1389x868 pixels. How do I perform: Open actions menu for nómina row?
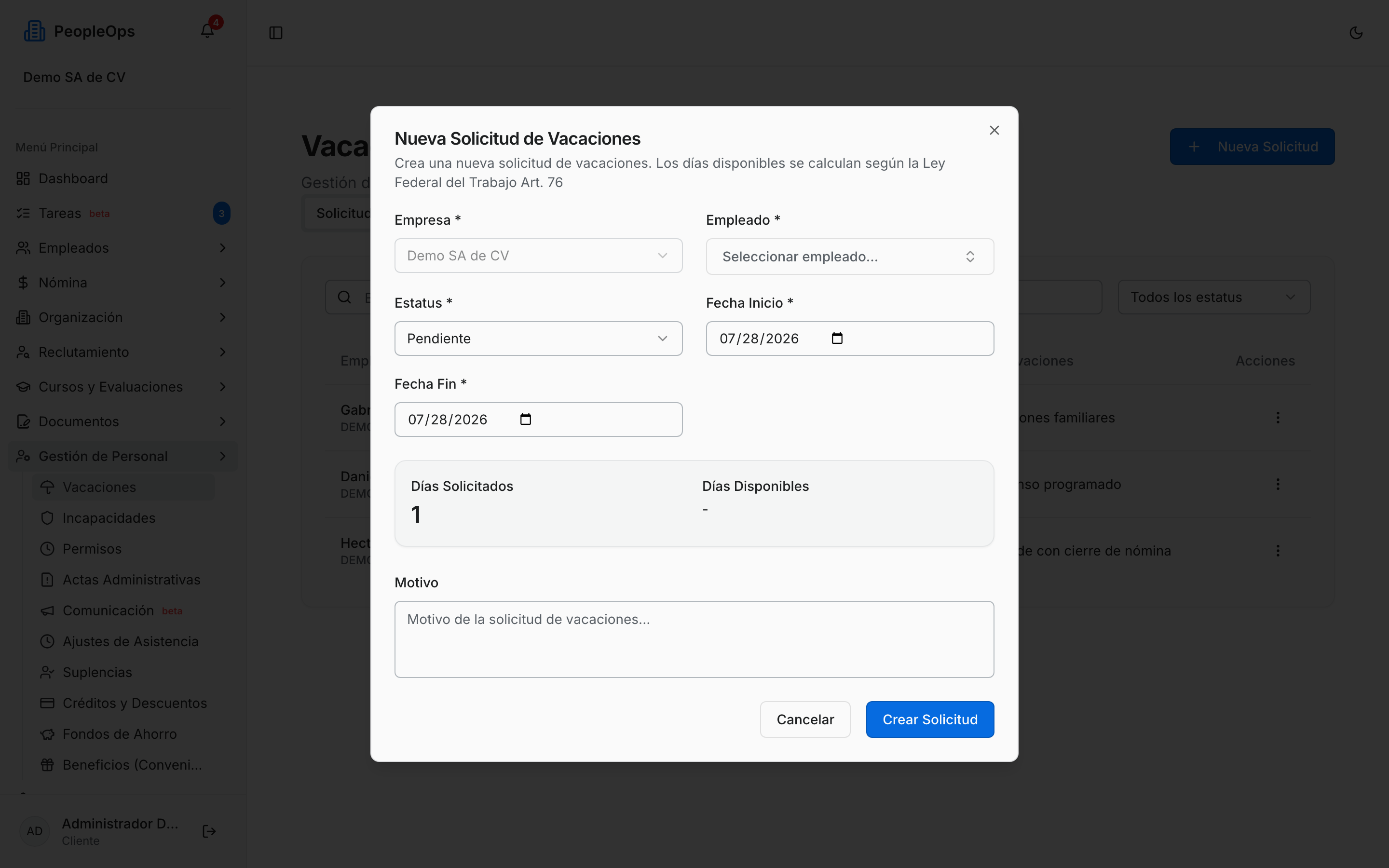pos(1278,551)
